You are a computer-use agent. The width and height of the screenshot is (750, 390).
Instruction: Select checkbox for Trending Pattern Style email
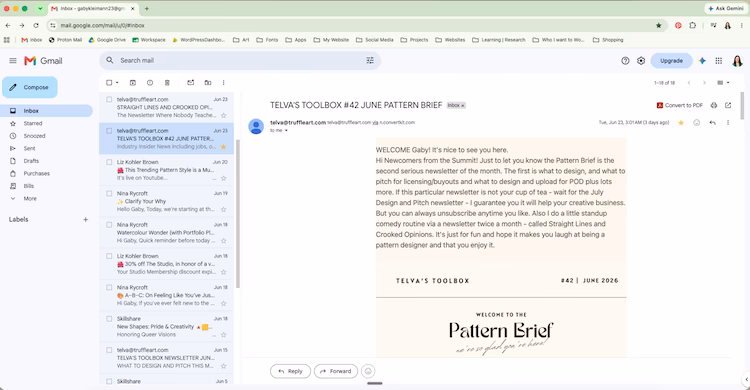(x=109, y=162)
